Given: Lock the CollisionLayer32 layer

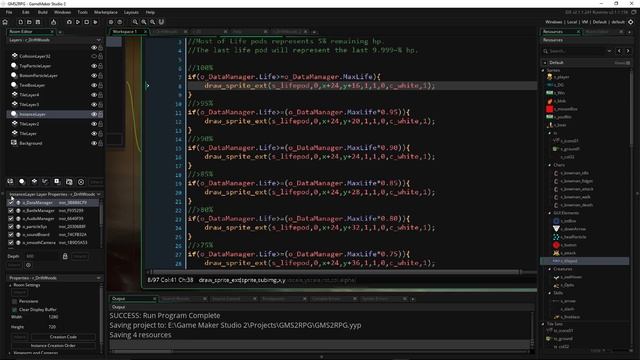Looking at the screenshot, I should coord(100,56).
